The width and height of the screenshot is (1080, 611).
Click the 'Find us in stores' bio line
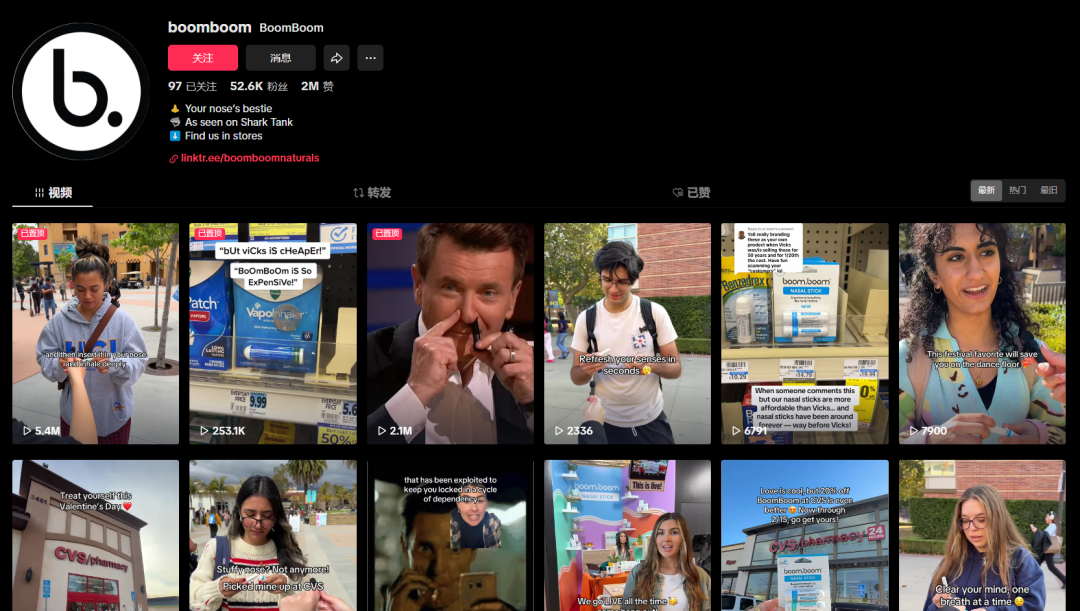(216, 136)
